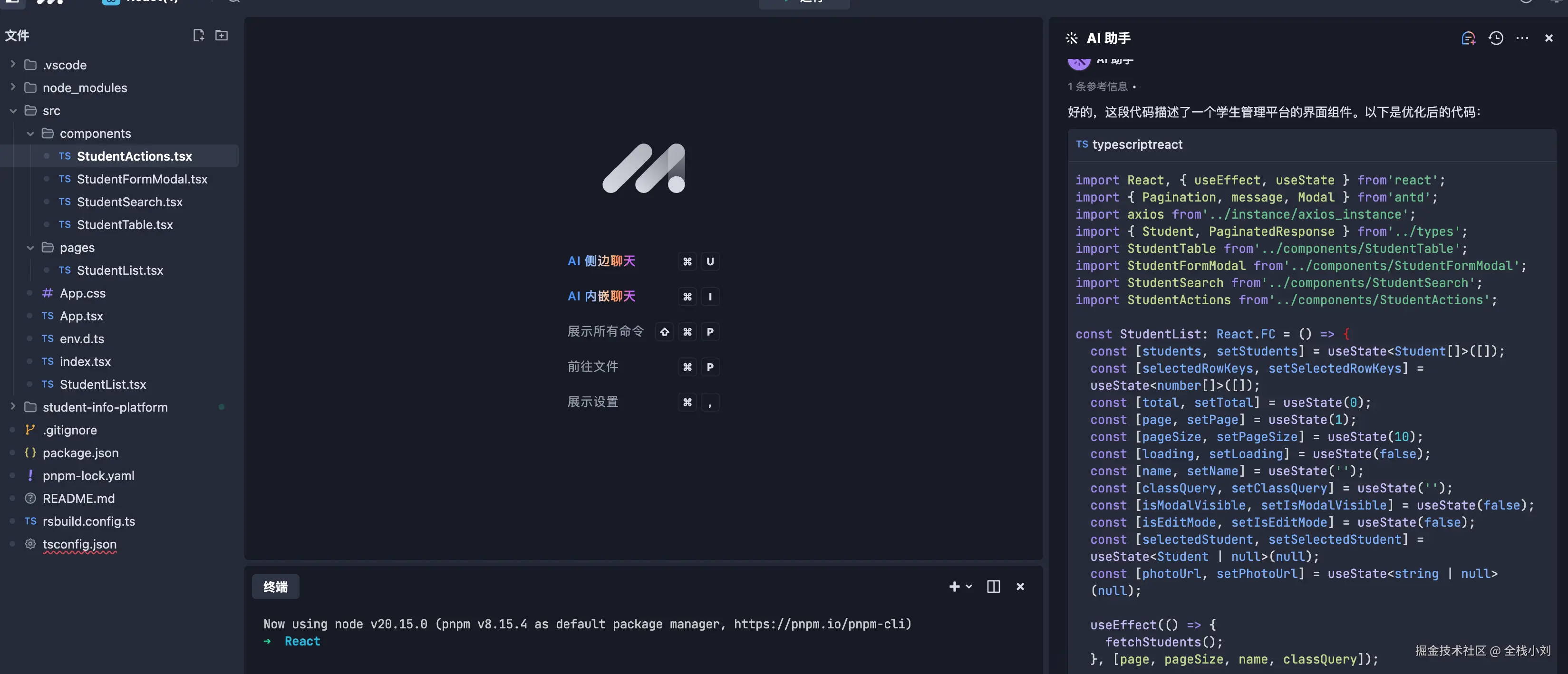Add a new terminal with plus icon

[x=954, y=587]
